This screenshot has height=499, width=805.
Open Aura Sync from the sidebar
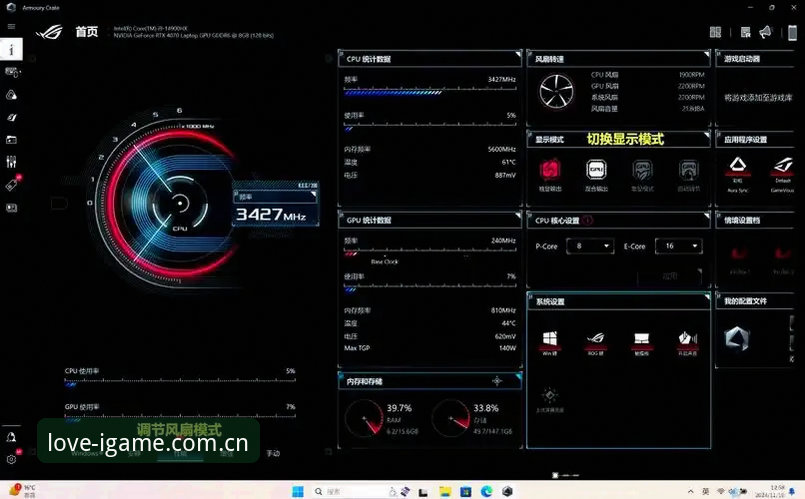point(11,95)
